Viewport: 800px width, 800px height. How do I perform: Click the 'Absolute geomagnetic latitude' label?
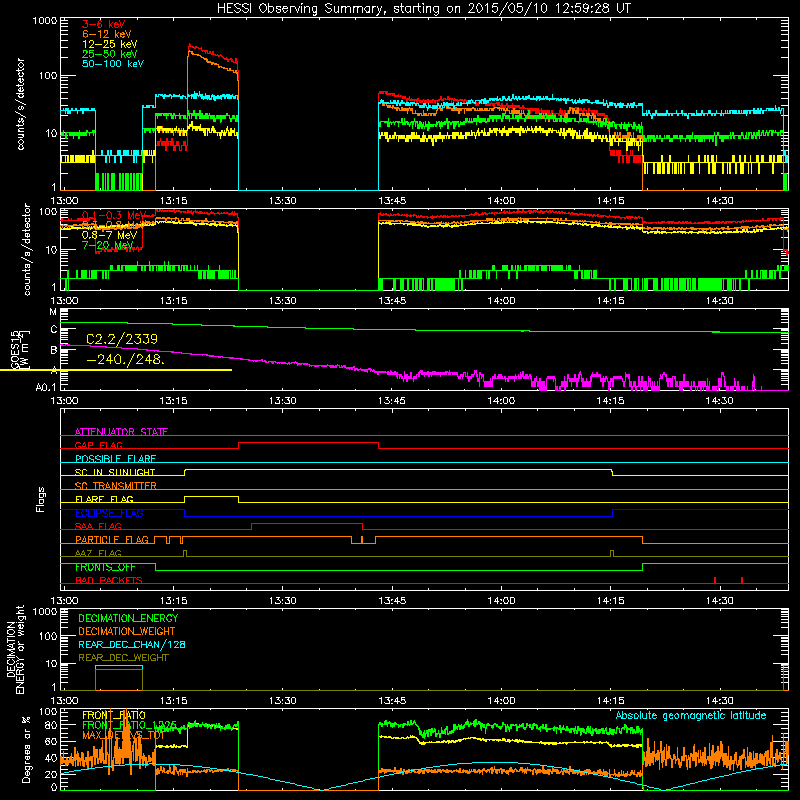tap(691, 715)
